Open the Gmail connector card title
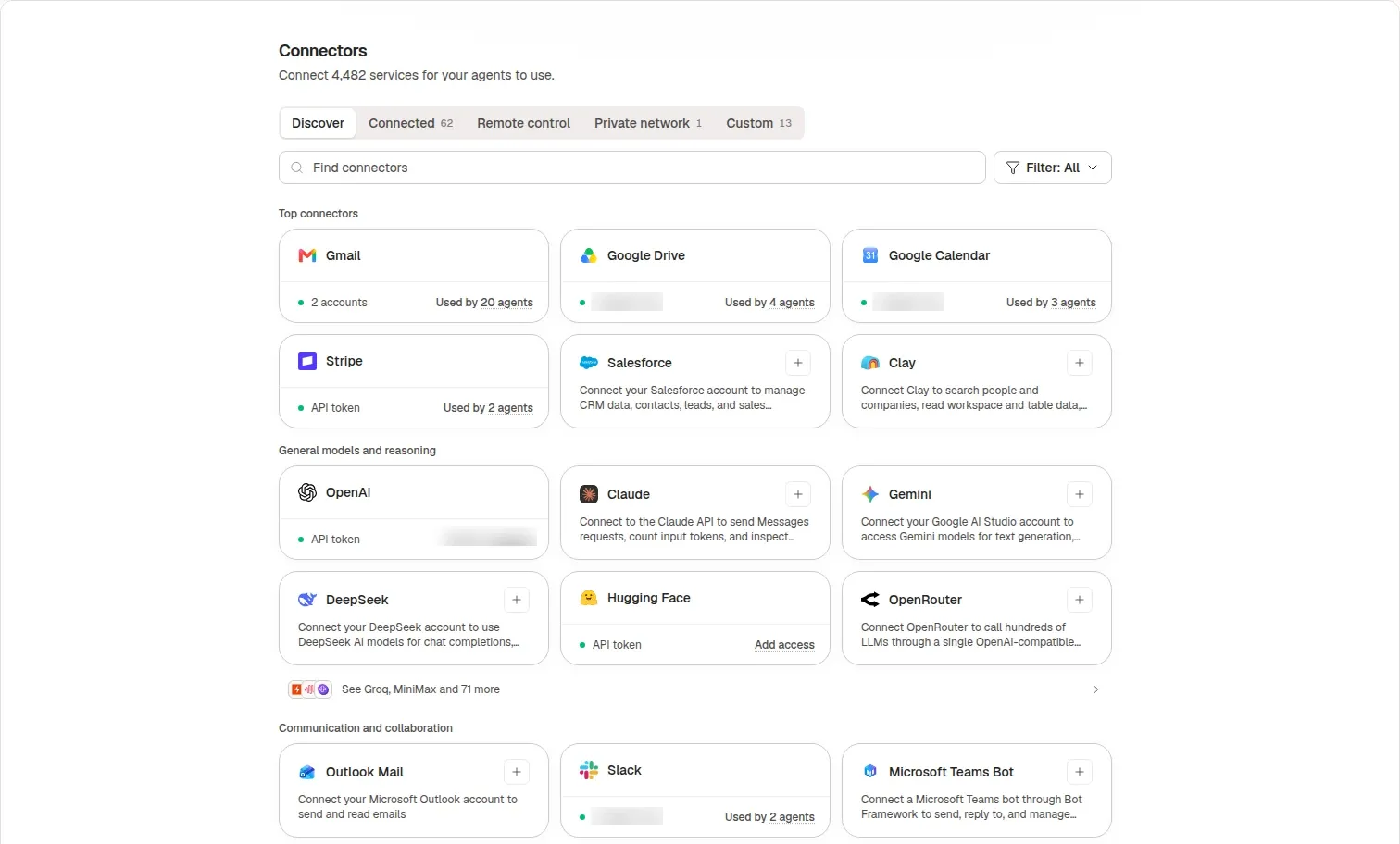1400x844 pixels. [343, 255]
